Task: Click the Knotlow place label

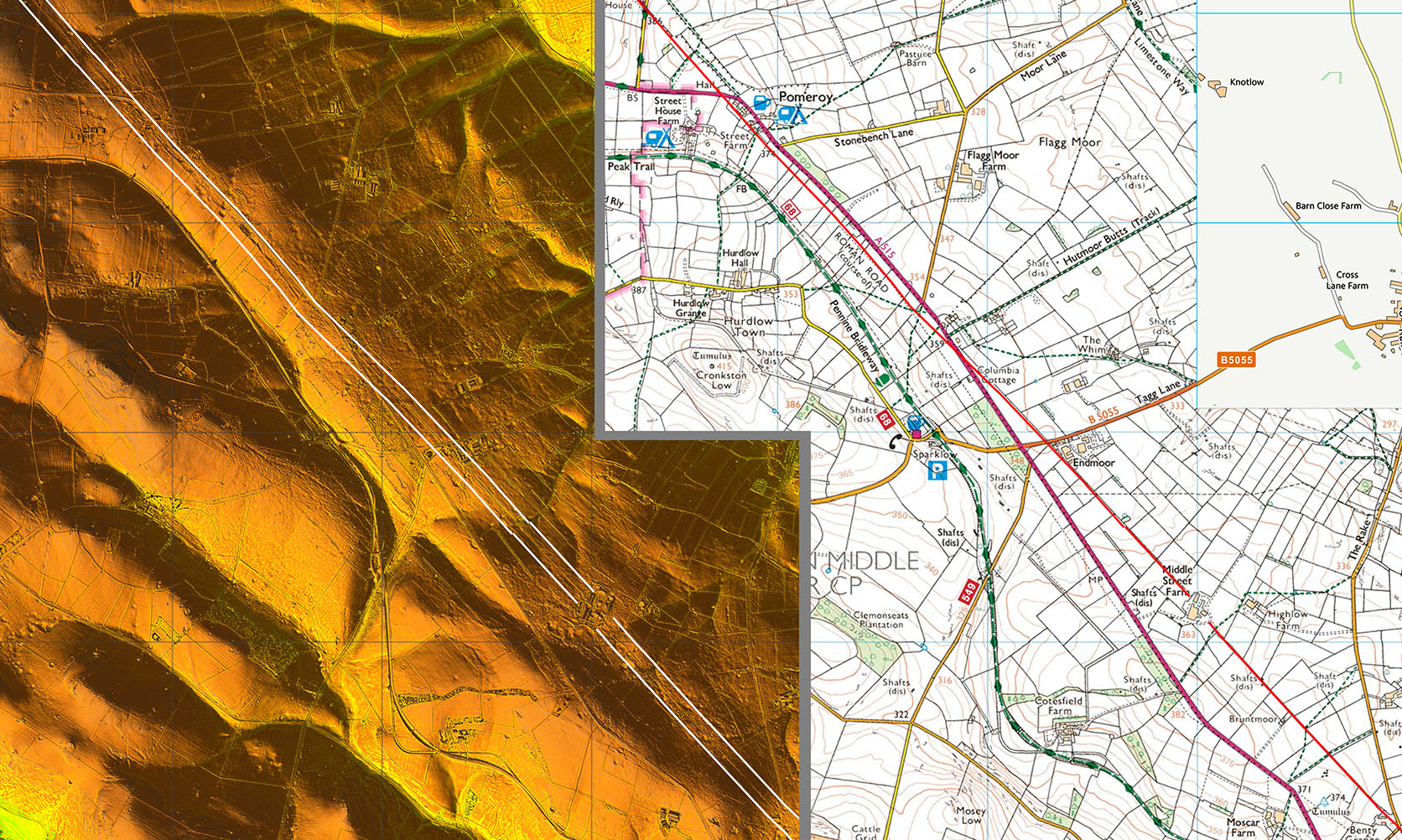Action: pyautogui.click(x=1246, y=82)
